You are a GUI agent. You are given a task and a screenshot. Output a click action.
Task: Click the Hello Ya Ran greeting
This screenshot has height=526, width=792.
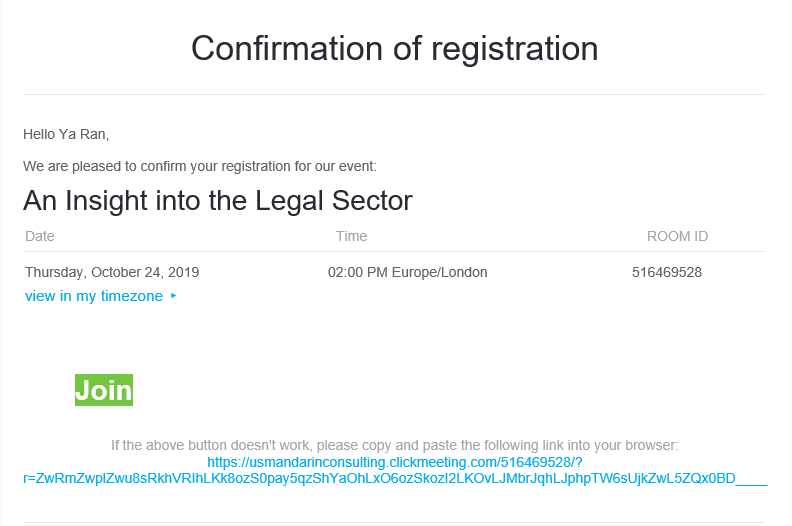66,134
